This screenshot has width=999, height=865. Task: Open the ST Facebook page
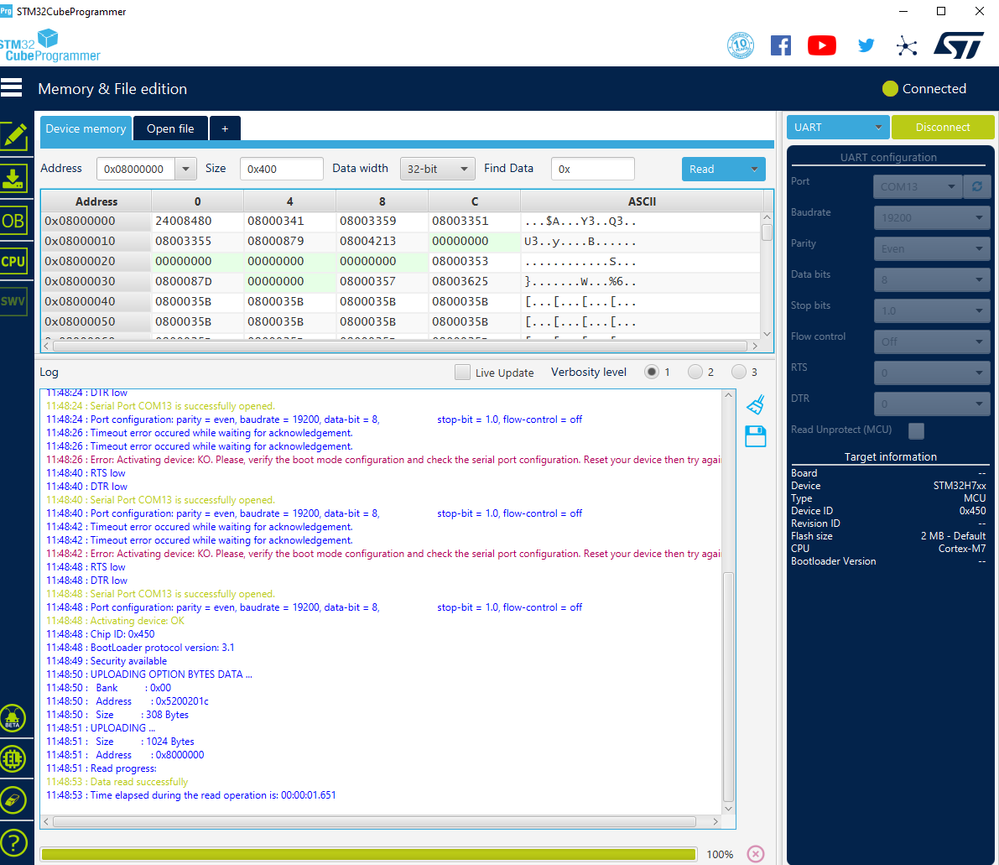(780, 45)
